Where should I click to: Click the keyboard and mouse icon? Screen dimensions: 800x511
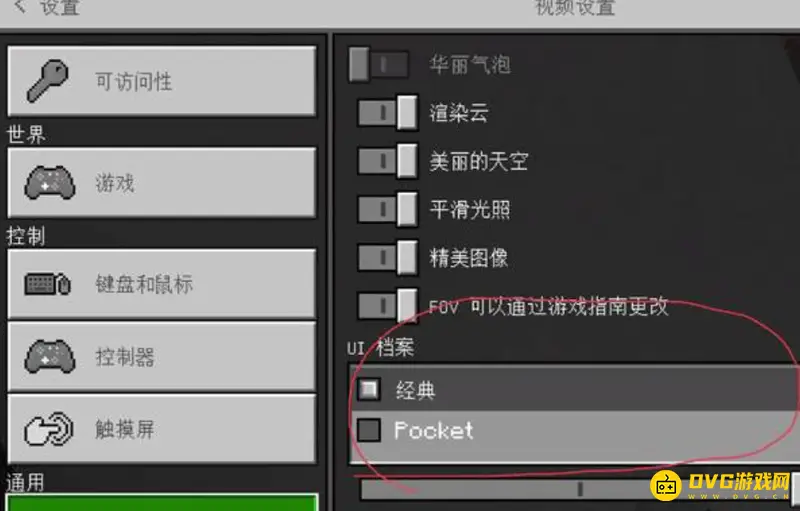pyautogui.click(x=47, y=284)
